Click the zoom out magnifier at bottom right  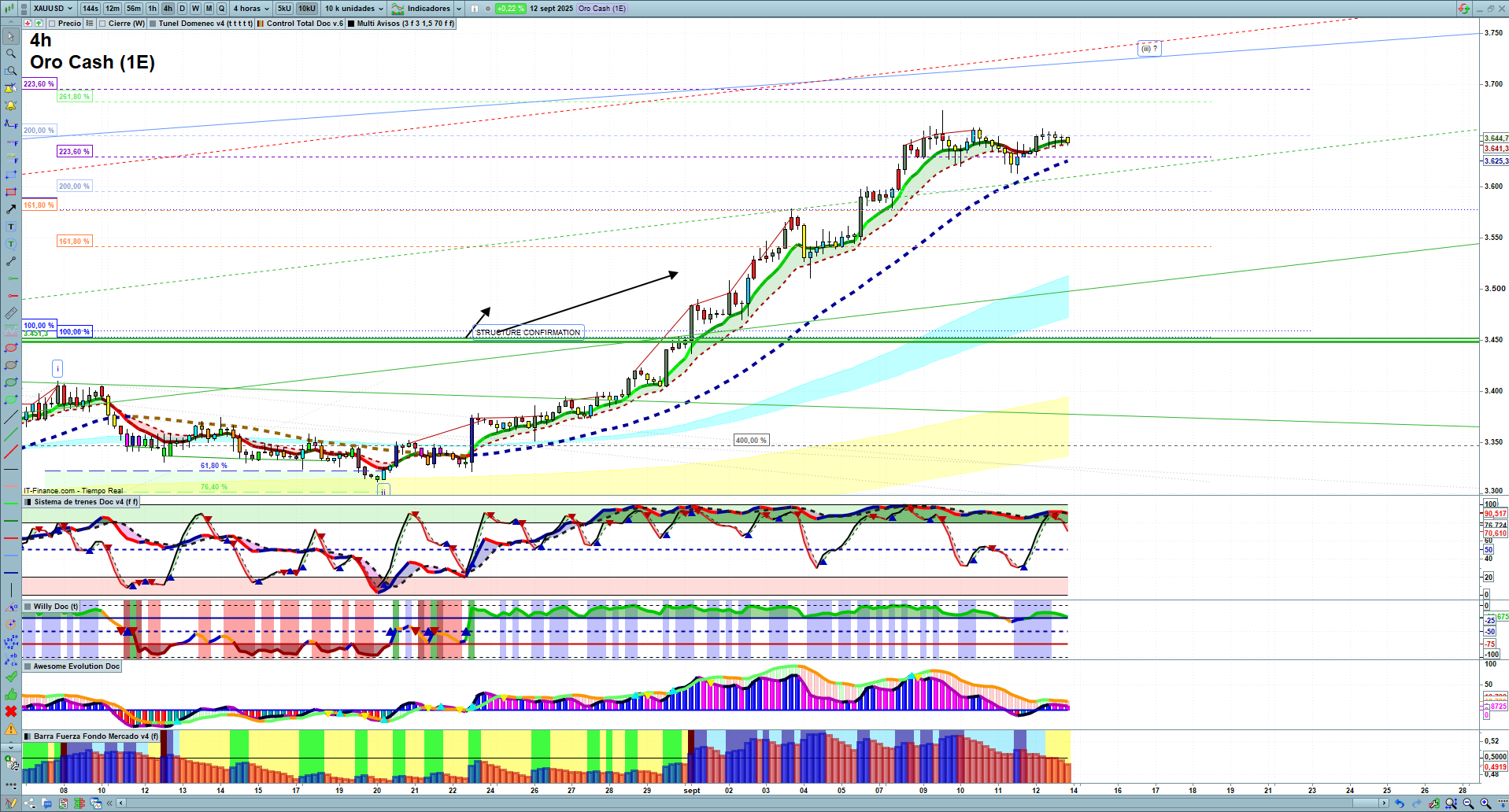[1468, 803]
